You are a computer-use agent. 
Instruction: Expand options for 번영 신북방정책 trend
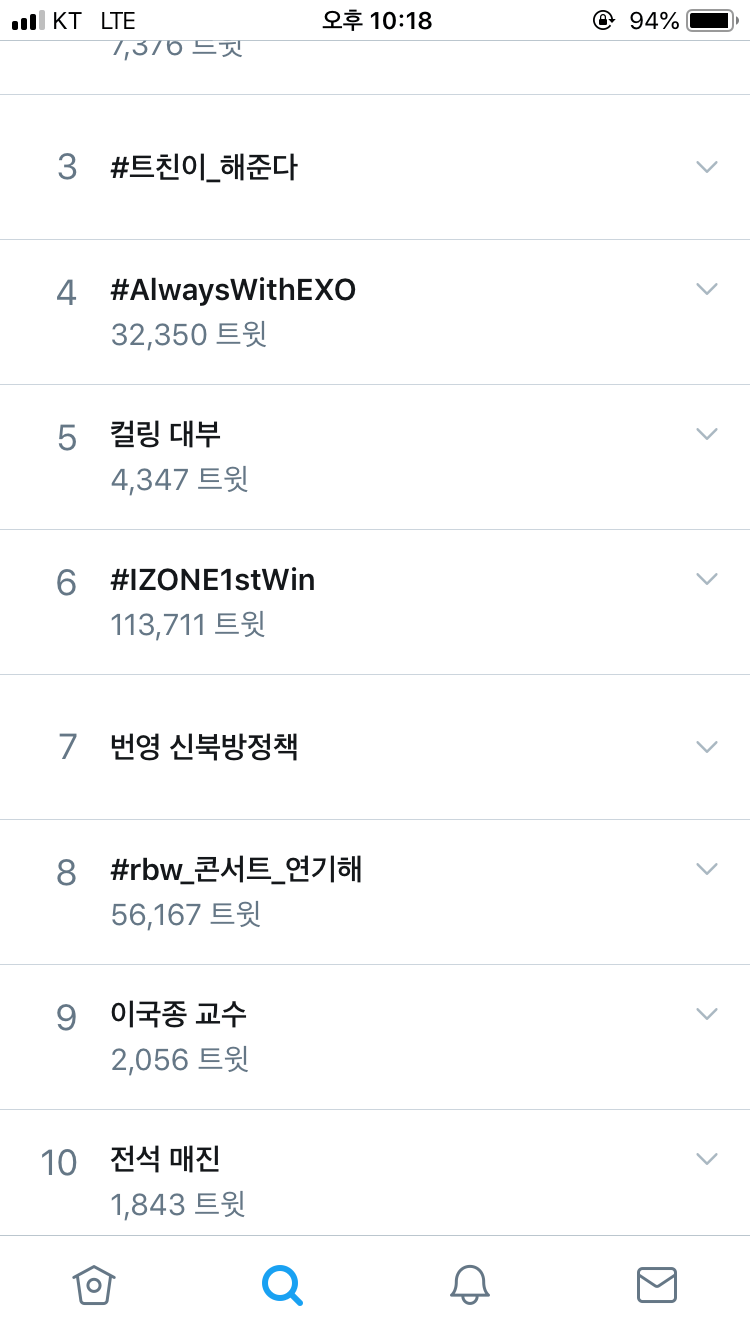click(x=707, y=746)
